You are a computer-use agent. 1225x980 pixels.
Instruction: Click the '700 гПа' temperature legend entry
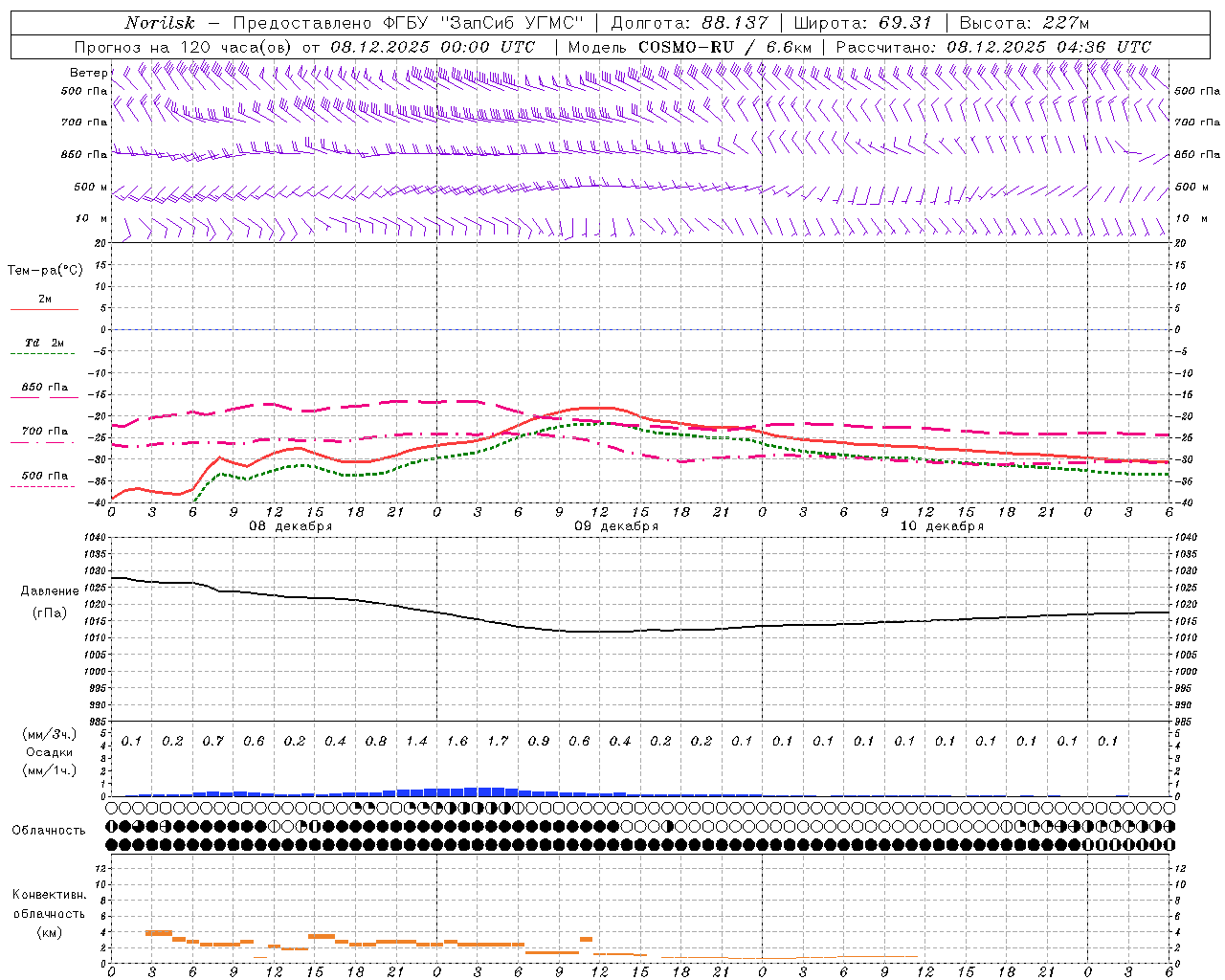[x=45, y=432]
